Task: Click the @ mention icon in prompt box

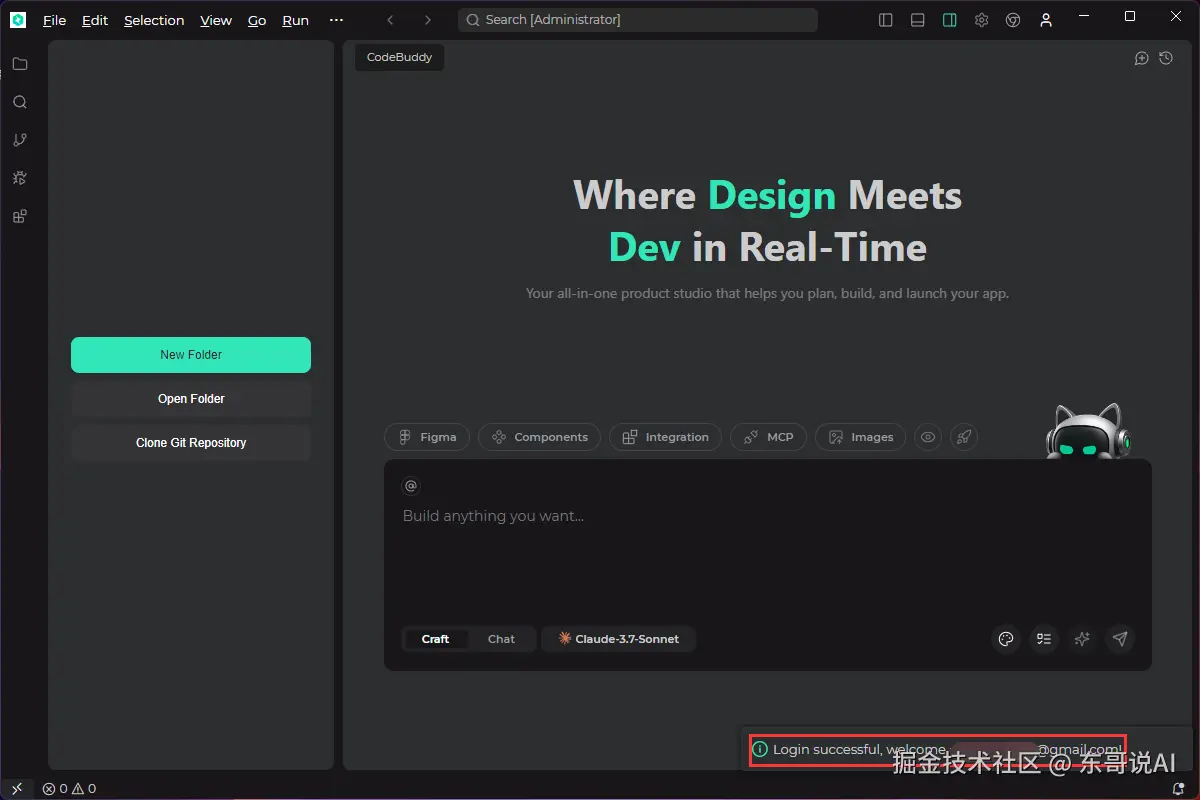Action: point(410,486)
